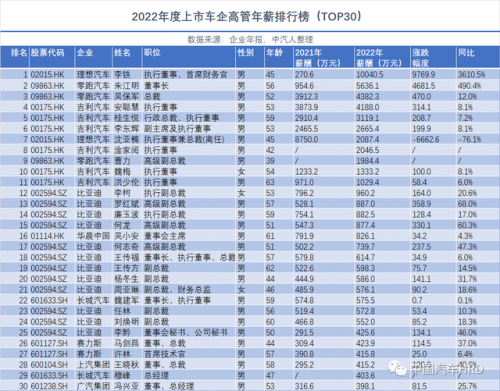This screenshot has height=391, width=500.
Task: Click the position 副总裁、财务总监
Action: 177,290
